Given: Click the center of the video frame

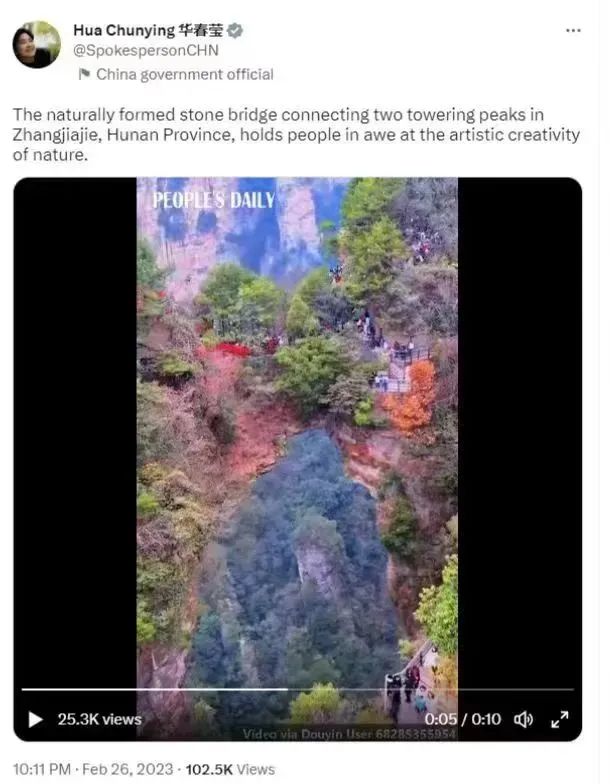Looking at the screenshot, I should coord(298,459).
